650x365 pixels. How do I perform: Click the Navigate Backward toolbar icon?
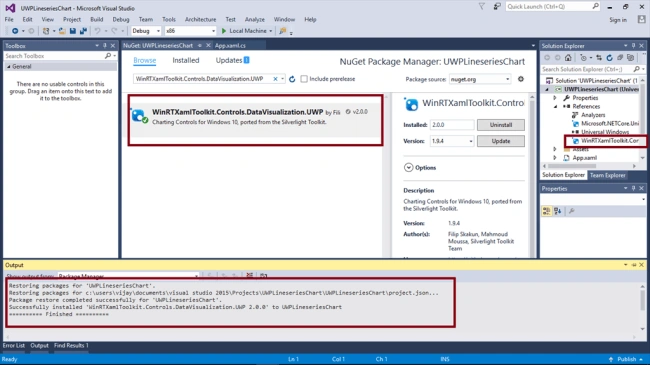(15, 31)
